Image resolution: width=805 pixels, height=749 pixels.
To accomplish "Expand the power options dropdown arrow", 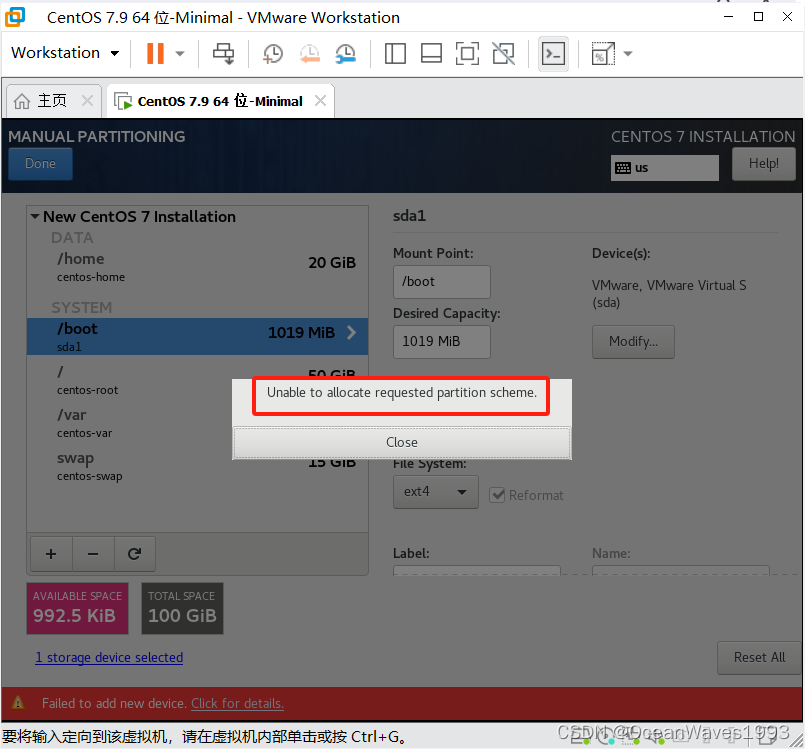I will [x=180, y=53].
